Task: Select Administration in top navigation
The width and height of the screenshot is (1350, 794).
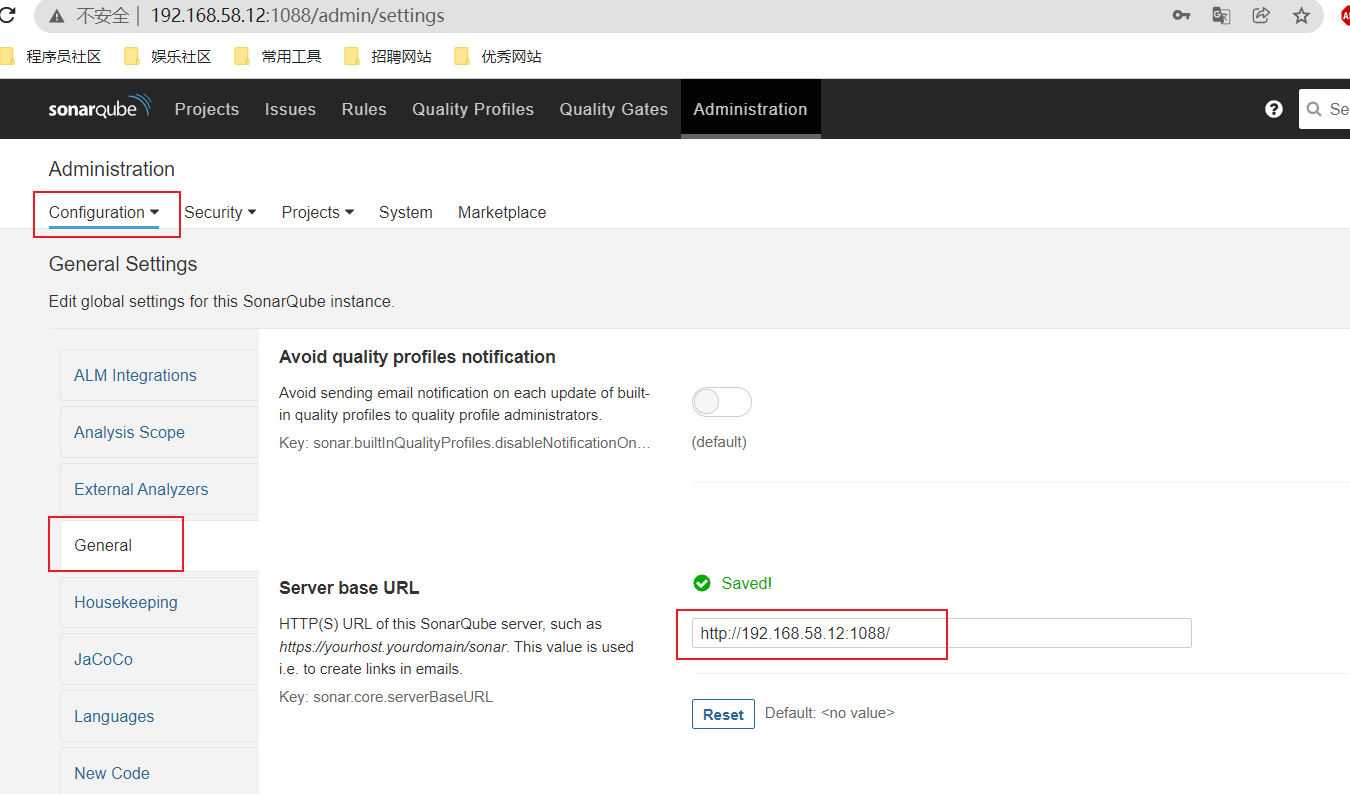Action: (750, 109)
